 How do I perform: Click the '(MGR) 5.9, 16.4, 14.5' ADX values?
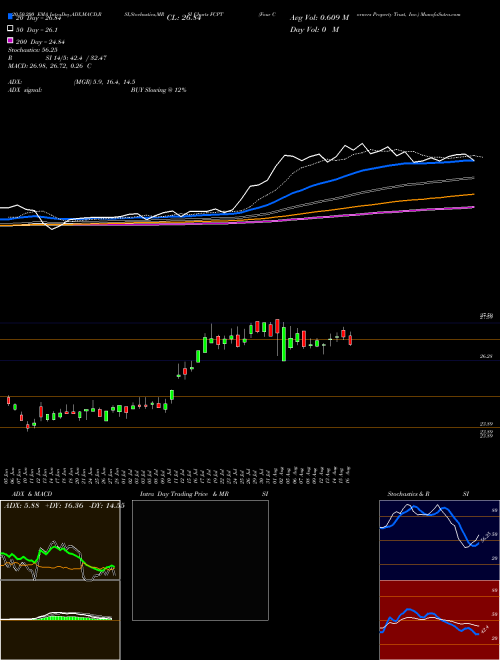(104, 82)
